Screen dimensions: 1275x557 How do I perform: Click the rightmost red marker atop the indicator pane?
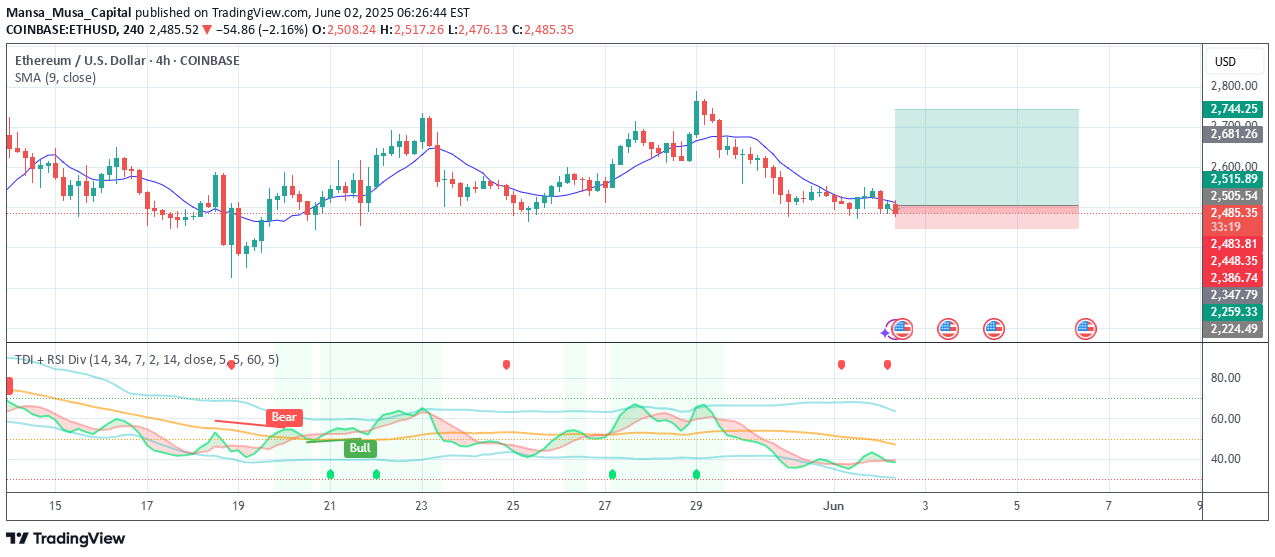887,365
